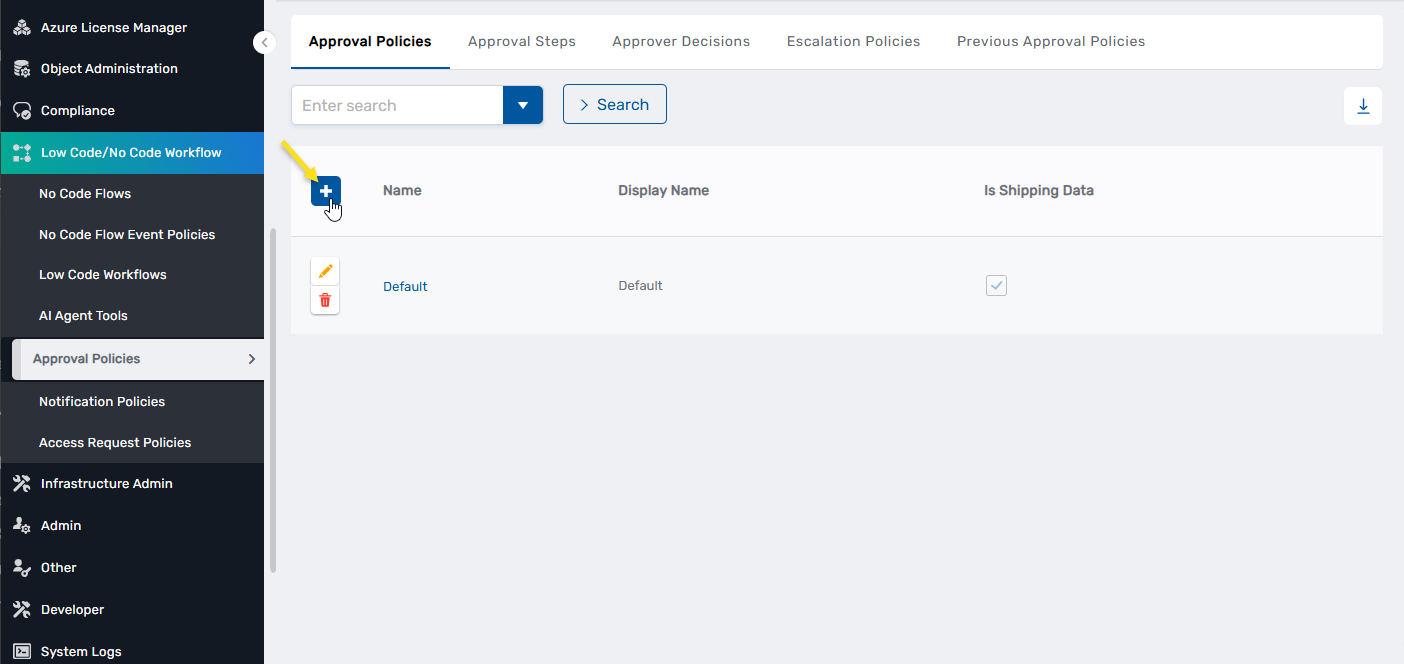Open the search filter dropdown arrow
Image resolution: width=1404 pixels, height=664 pixels.
523,104
